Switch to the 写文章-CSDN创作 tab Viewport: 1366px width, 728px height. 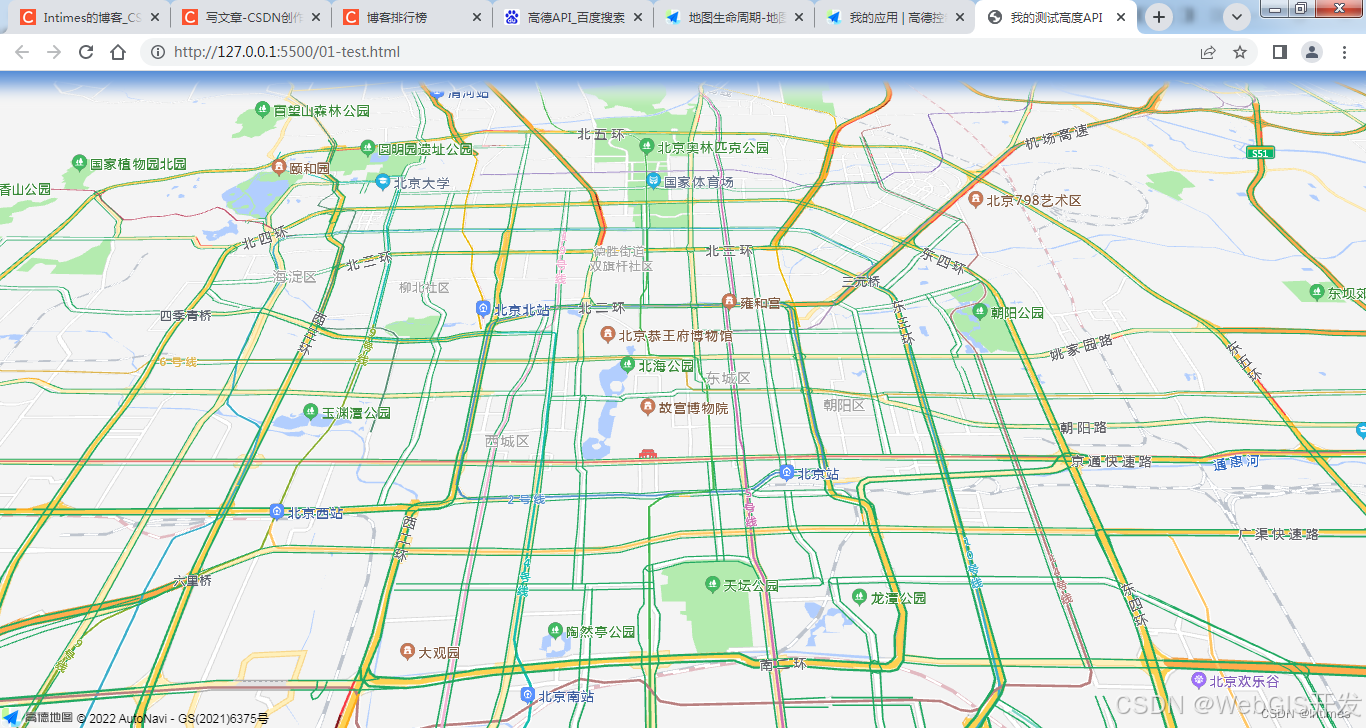pyautogui.click(x=253, y=17)
